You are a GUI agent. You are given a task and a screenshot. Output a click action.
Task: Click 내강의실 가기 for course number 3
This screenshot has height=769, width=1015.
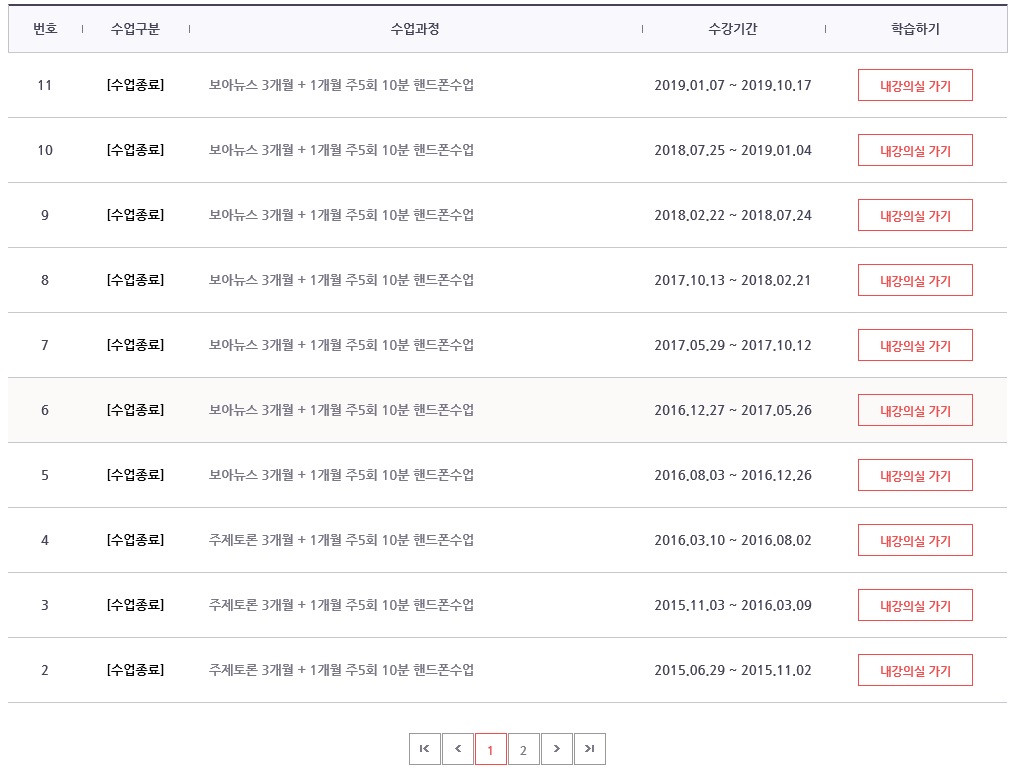point(915,605)
